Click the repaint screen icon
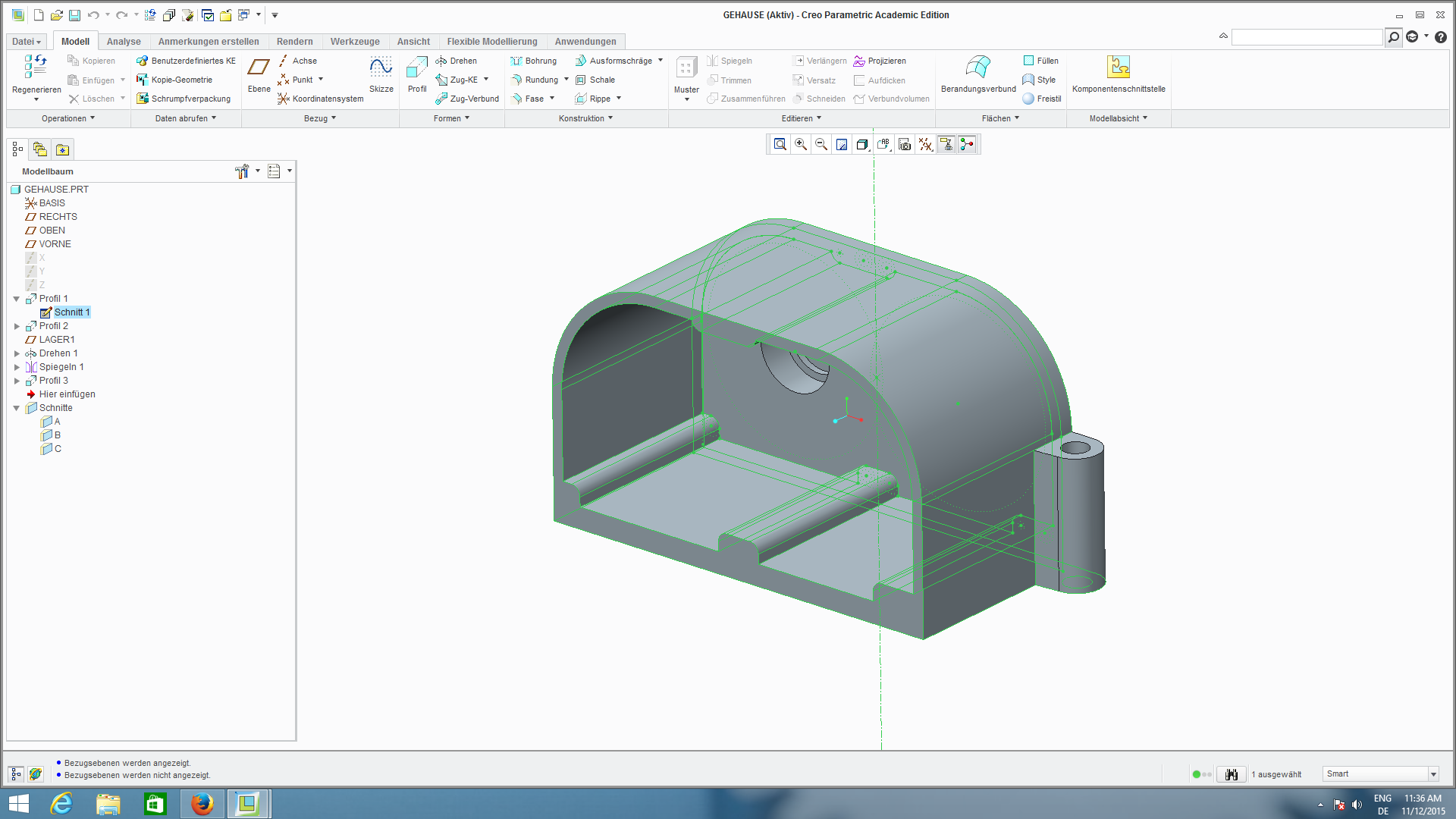 [x=842, y=144]
